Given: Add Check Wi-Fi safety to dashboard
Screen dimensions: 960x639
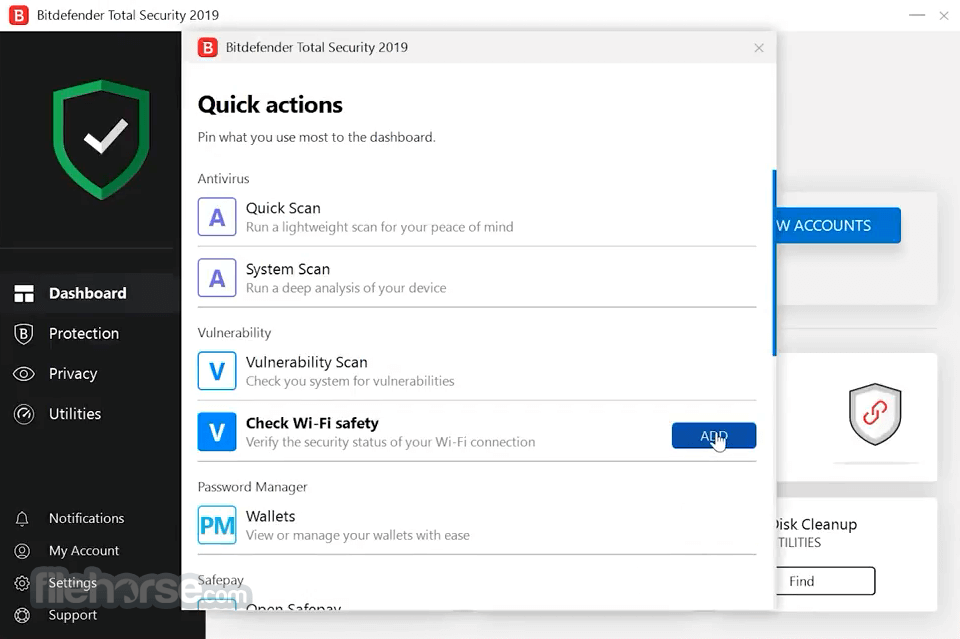Looking at the screenshot, I should click(x=714, y=436).
